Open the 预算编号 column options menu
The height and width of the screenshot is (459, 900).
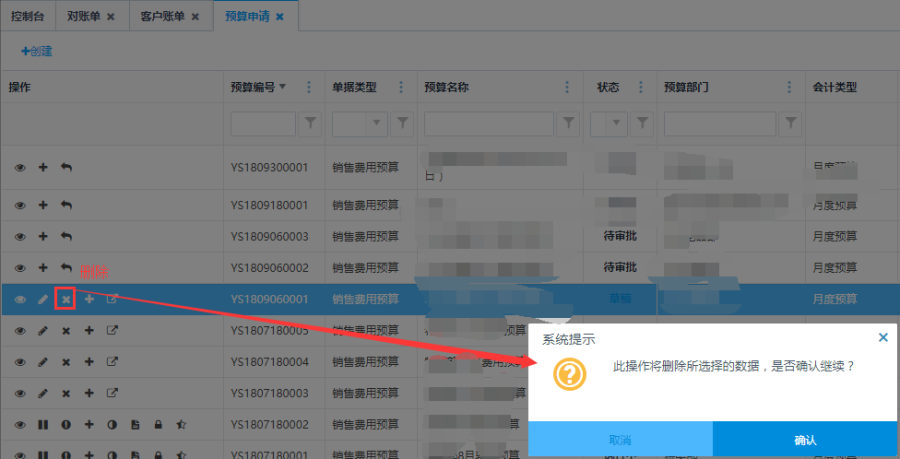308,87
